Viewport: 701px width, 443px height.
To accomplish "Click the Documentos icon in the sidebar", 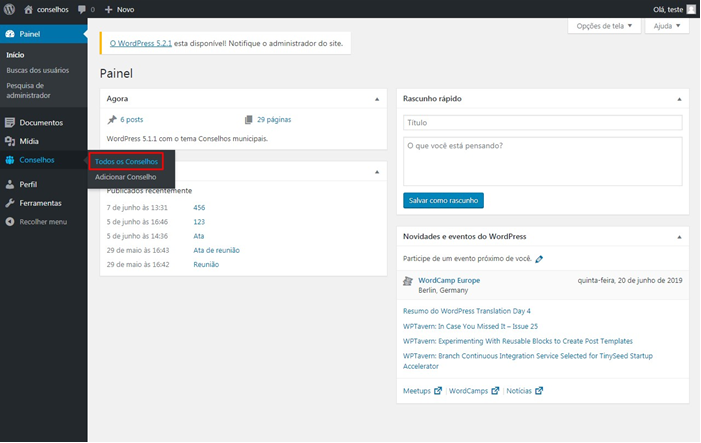I will click(10, 122).
